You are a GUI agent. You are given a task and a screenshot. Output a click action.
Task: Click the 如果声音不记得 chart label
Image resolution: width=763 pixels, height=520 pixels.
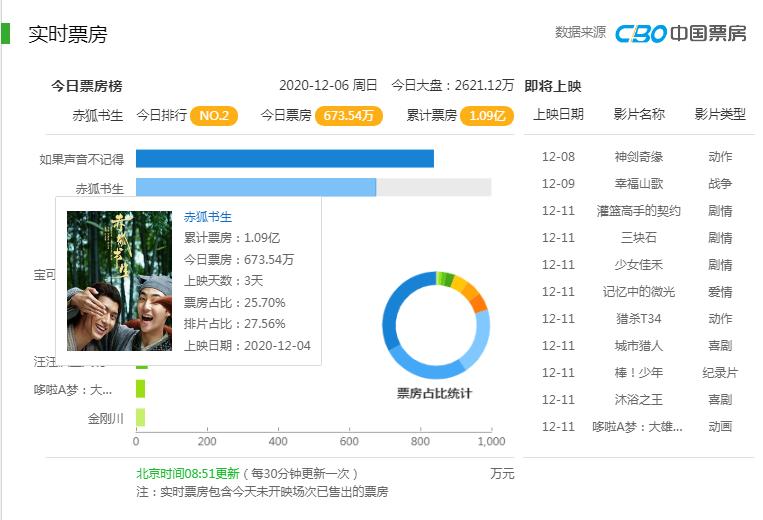82,160
